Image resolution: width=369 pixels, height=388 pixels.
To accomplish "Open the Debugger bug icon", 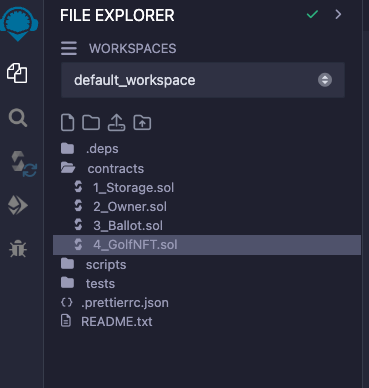I will (18, 249).
